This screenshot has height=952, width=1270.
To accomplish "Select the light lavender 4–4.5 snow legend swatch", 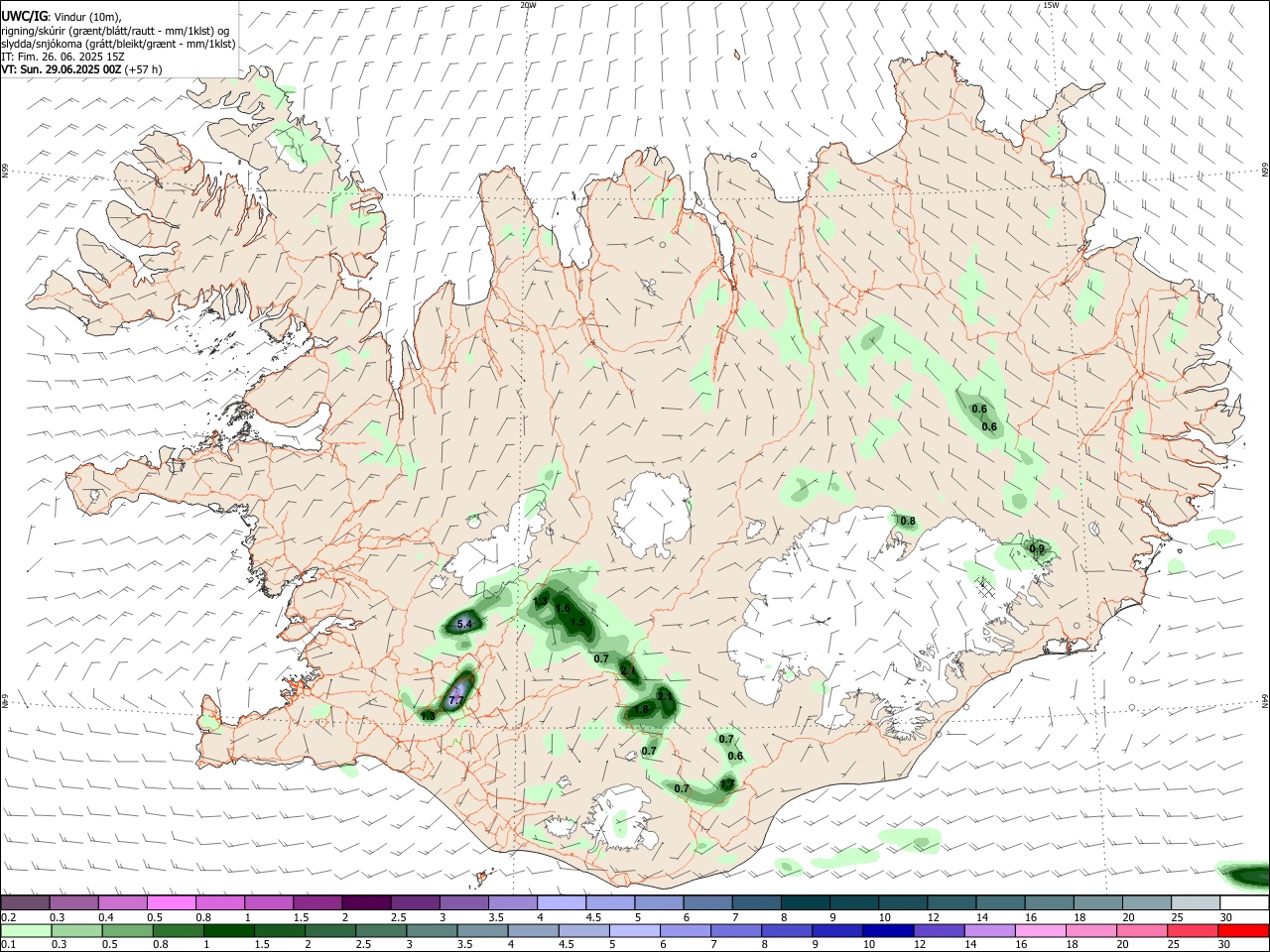I will [x=561, y=902].
